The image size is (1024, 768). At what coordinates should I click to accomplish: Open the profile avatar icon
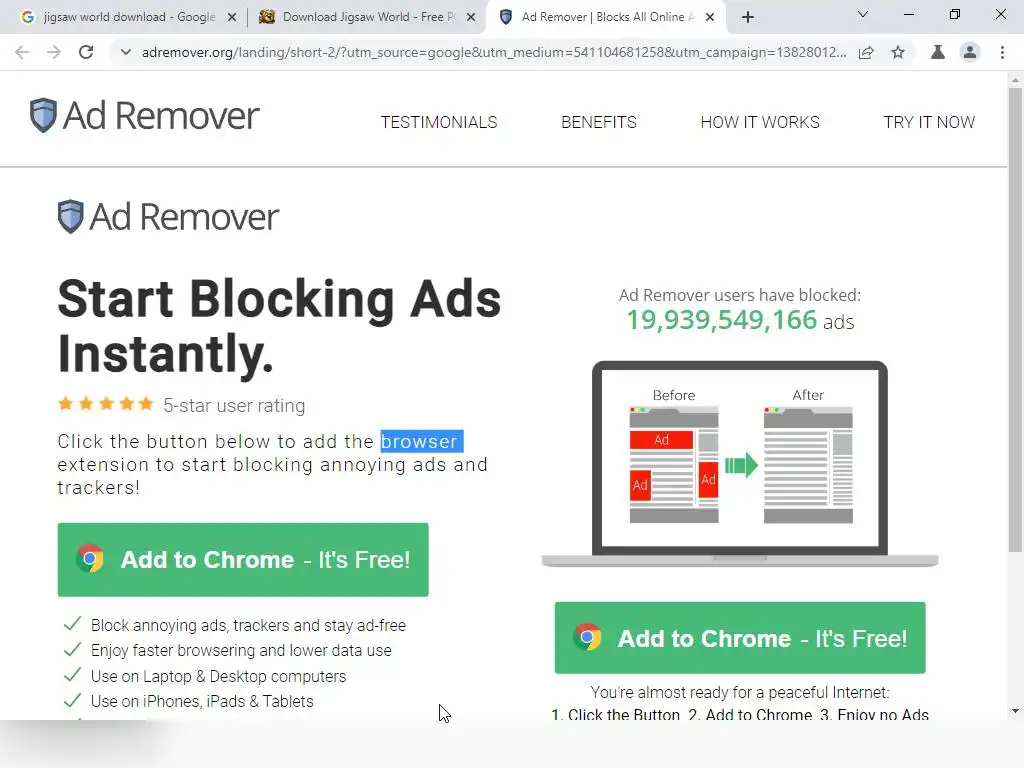(x=970, y=52)
